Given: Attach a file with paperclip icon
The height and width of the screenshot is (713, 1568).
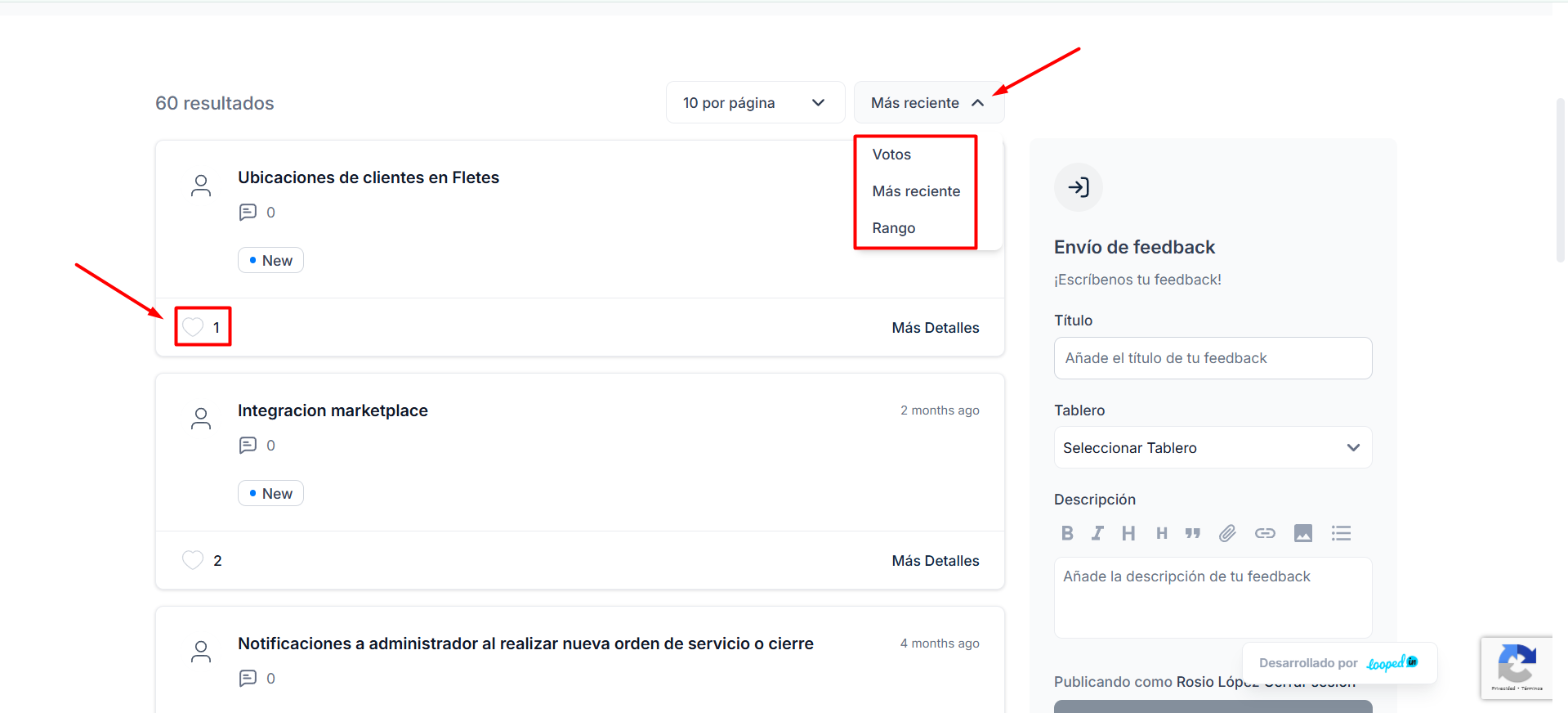Looking at the screenshot, I should point(1227,533).
